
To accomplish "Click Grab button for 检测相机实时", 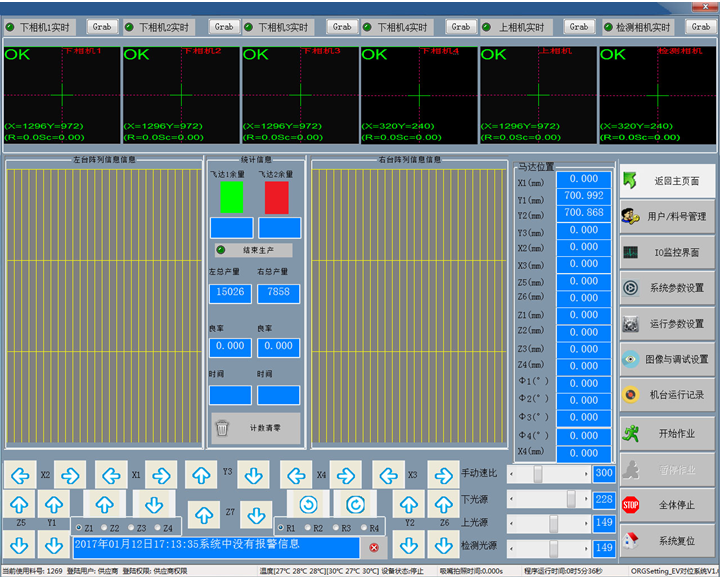I will [700, 27].
